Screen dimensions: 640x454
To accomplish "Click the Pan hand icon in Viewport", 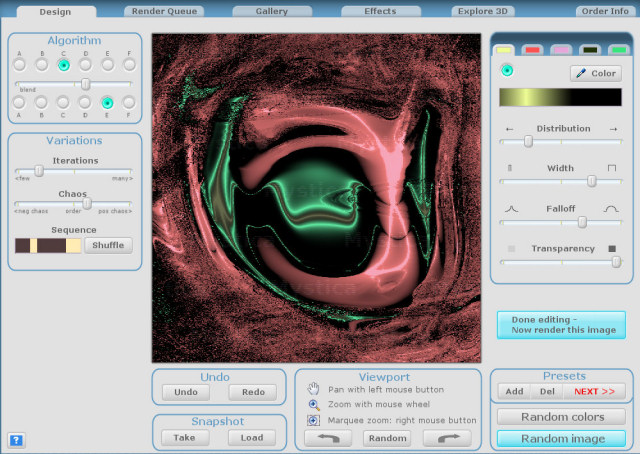I will pos(313,389).
